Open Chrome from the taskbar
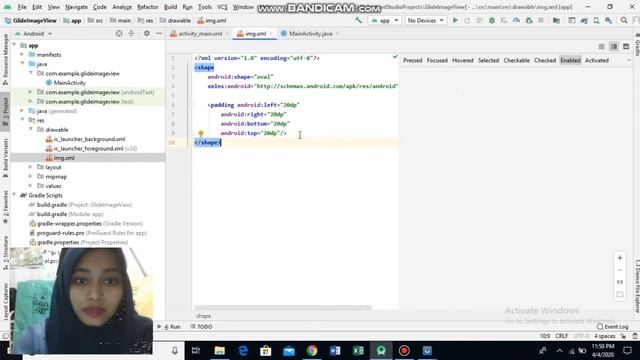640x360 pixels. 312,351
